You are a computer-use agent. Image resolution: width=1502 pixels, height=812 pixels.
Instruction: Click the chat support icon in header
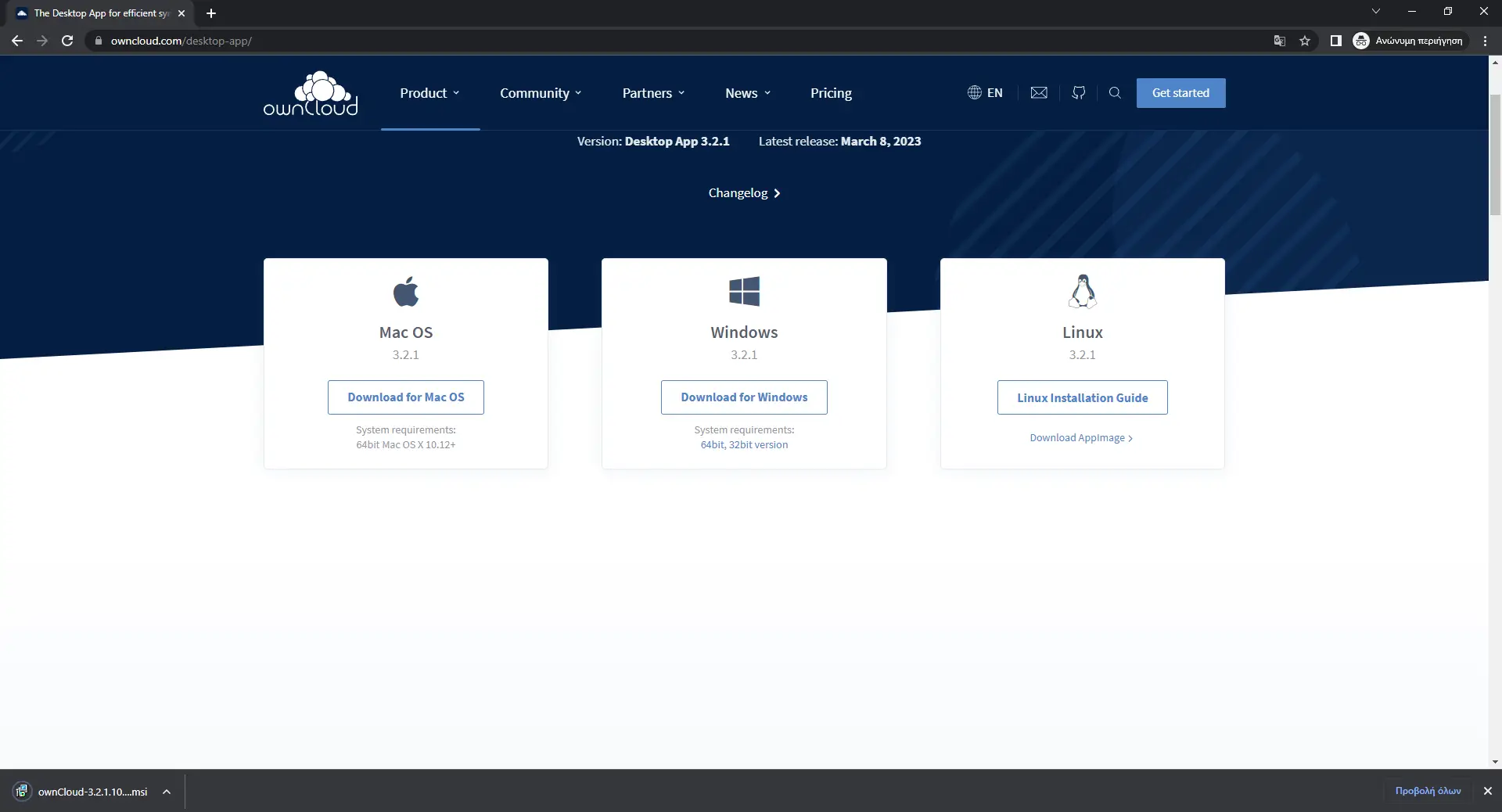1079,93
